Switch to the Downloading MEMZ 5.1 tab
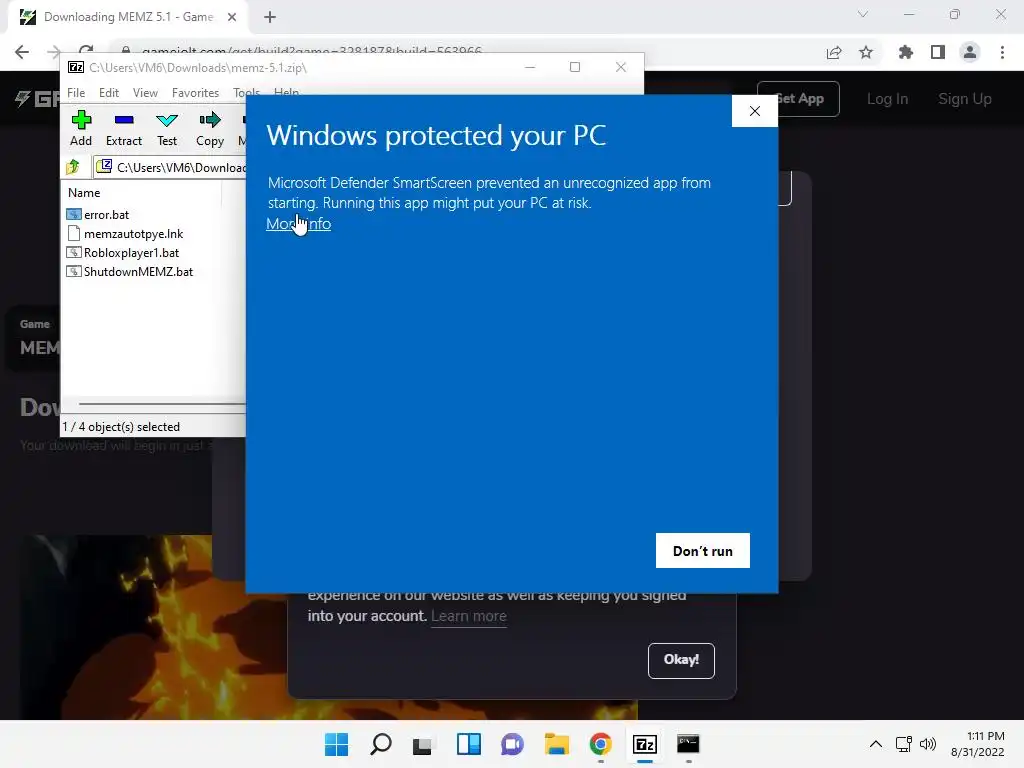Image resolution: width=1024 pixels, height=768 pixels. pos(128,17)
